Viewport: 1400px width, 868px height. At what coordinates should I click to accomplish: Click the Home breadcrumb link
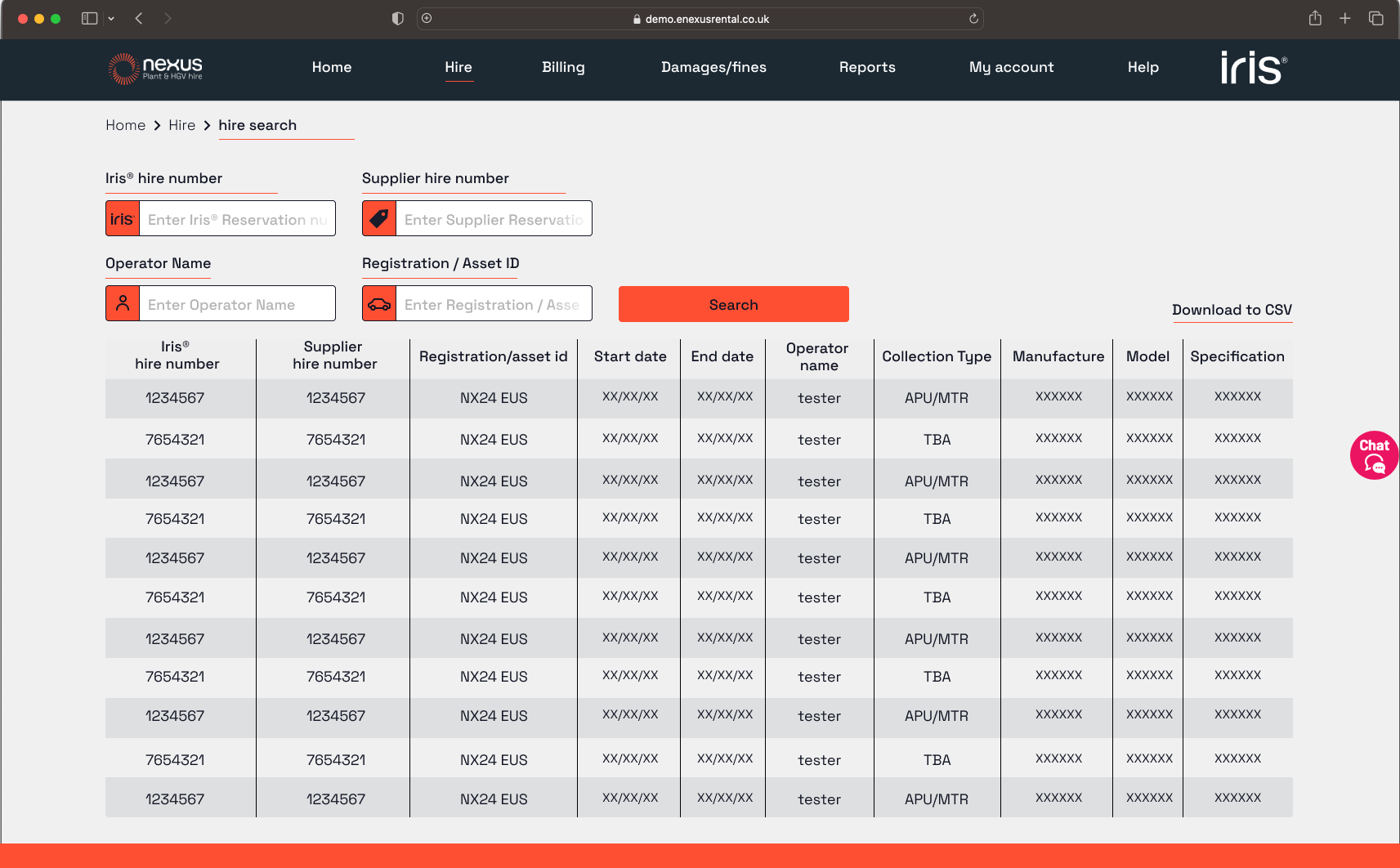tap(125, 125)
